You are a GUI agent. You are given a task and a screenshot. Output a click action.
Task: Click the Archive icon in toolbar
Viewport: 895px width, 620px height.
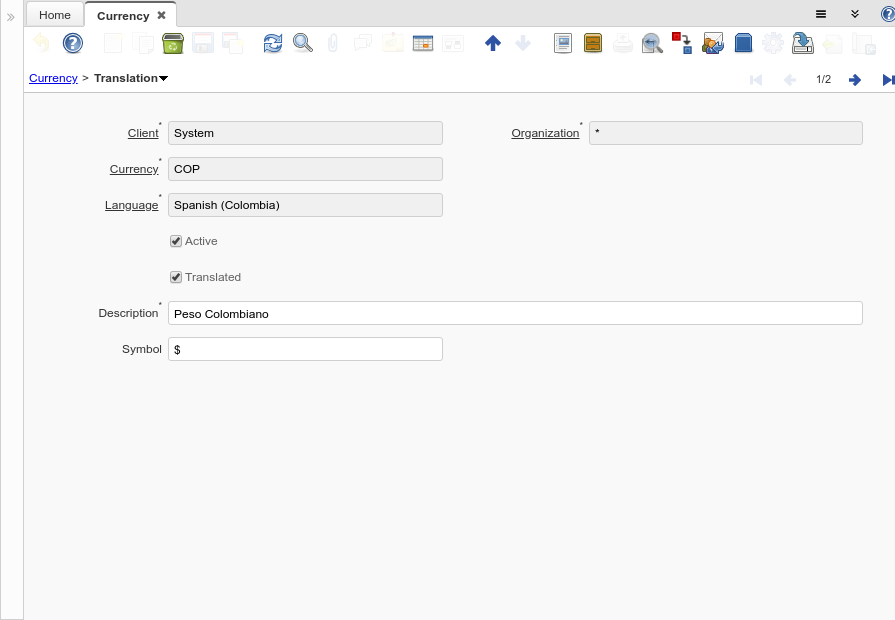[x=593, y=43]
